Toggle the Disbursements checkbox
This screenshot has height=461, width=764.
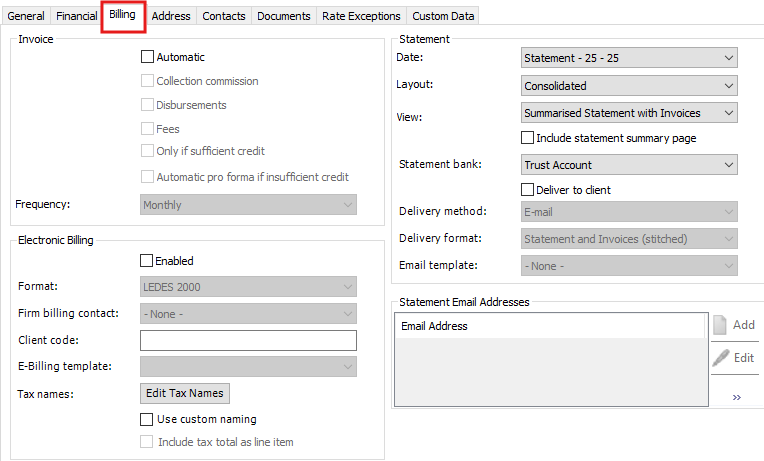click(147, 104)
